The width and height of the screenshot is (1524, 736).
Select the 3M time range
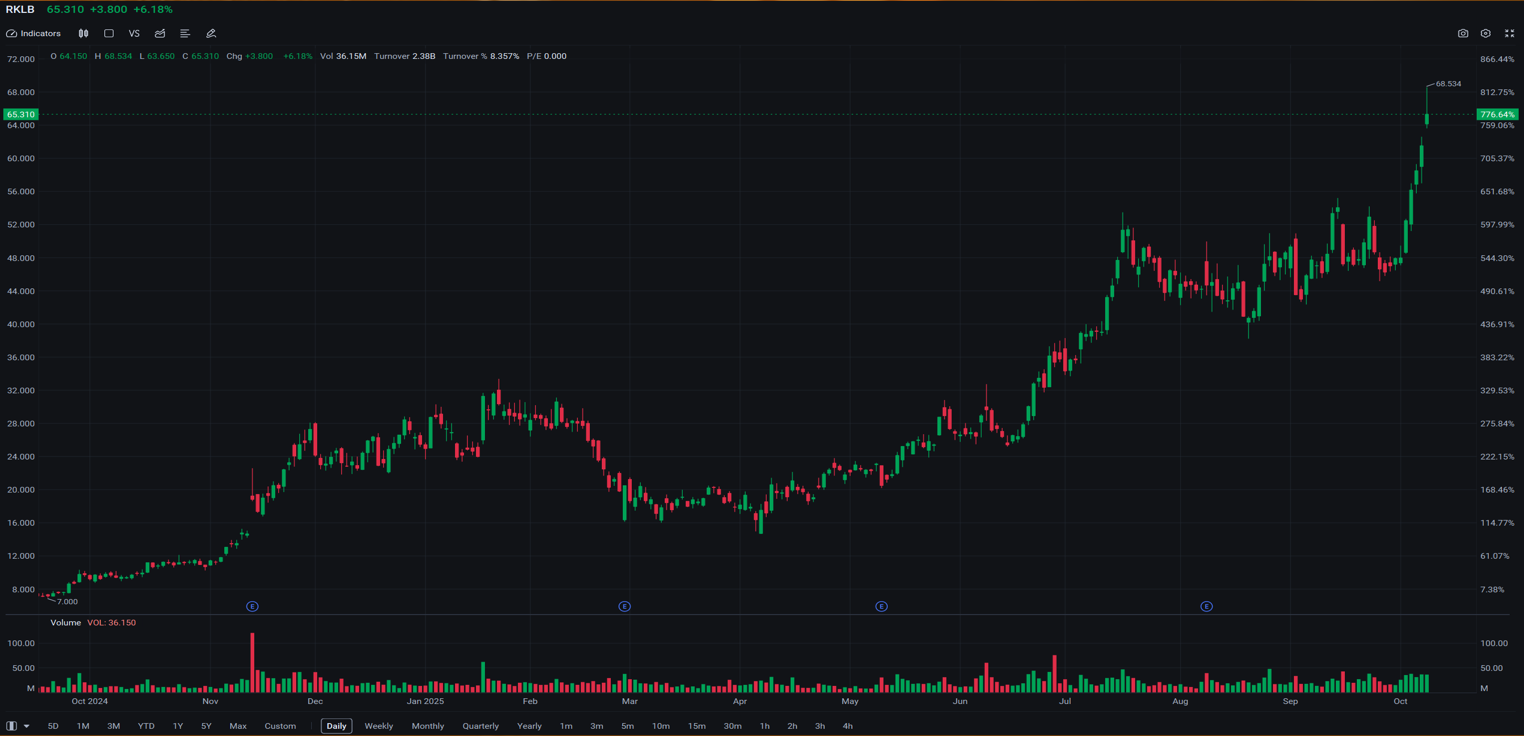114,726
